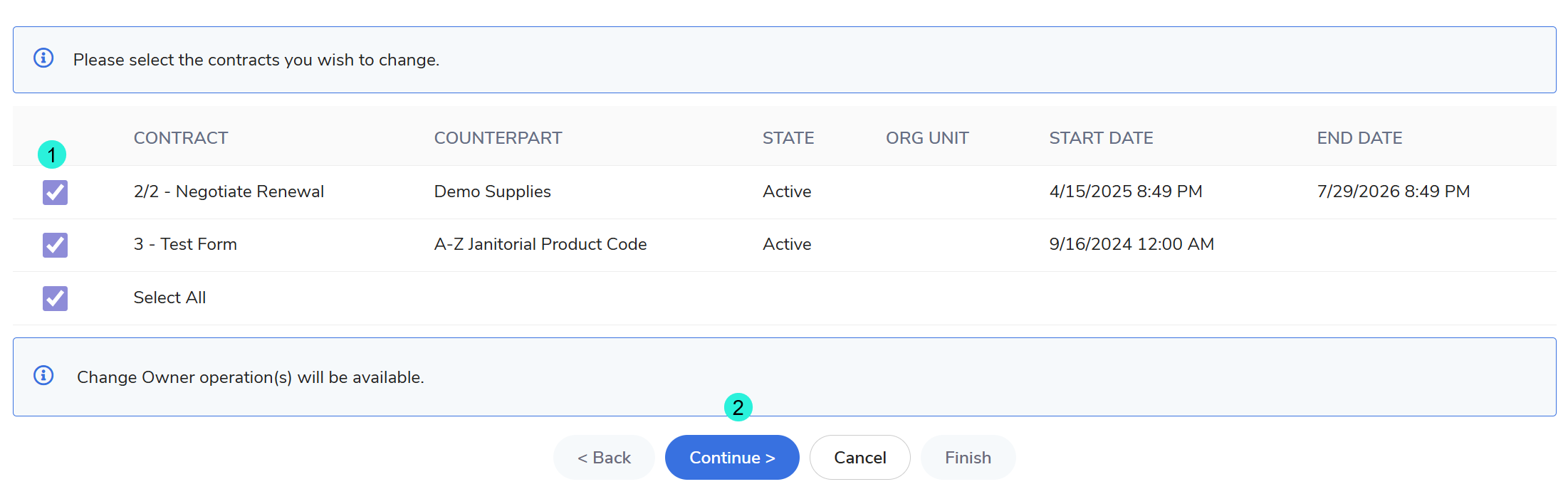Go back with the Back button

pyautogui.click(x=604, y=458)
